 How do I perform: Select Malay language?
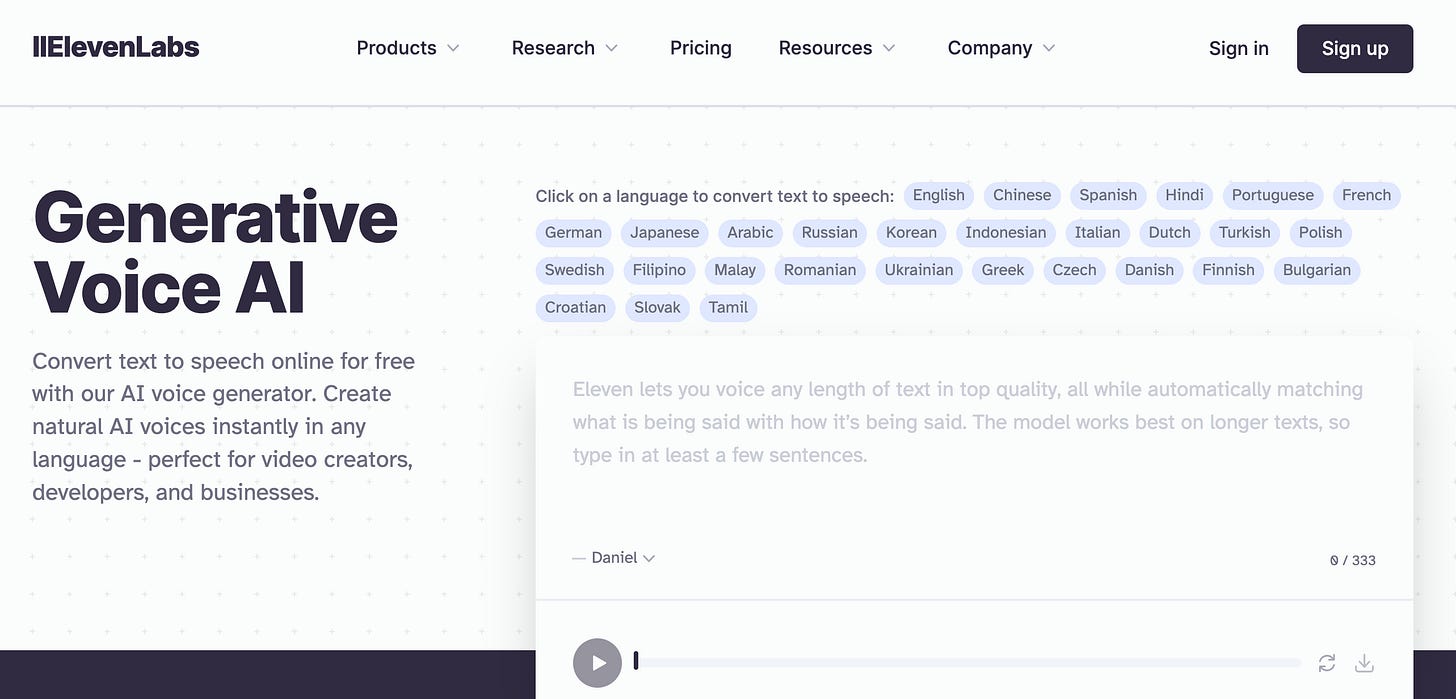[735, 270]
